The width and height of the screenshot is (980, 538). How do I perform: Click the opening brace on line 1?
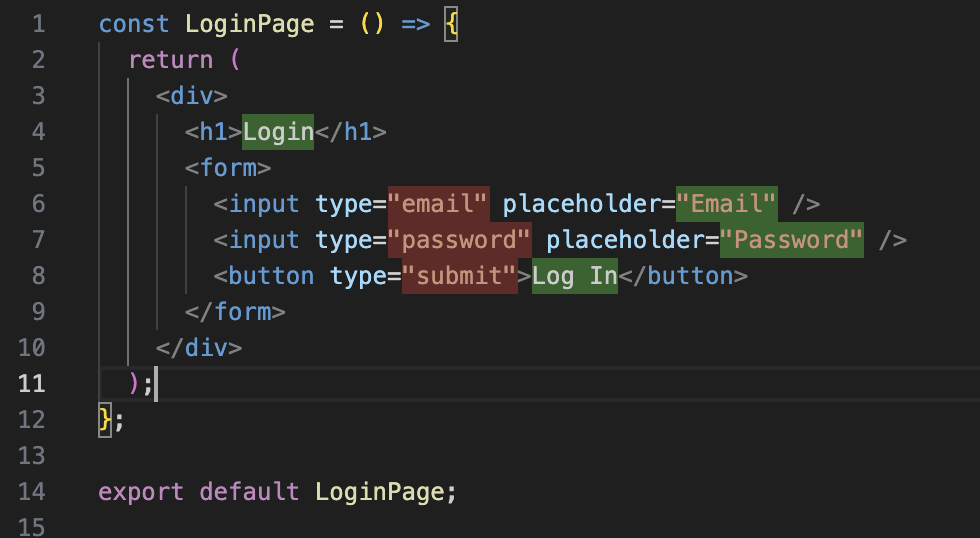point(451,25)
